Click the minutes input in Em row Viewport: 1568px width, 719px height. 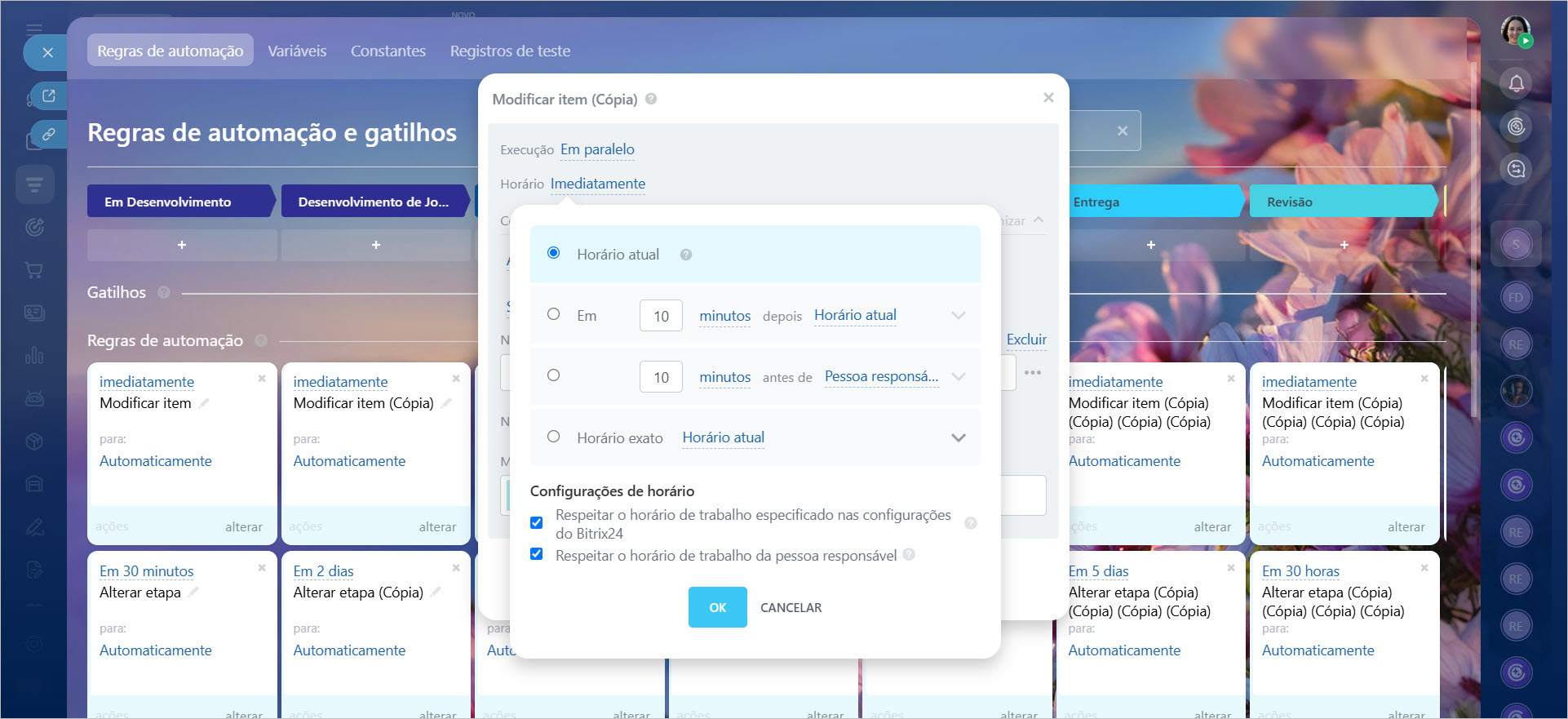coord(661,316)
